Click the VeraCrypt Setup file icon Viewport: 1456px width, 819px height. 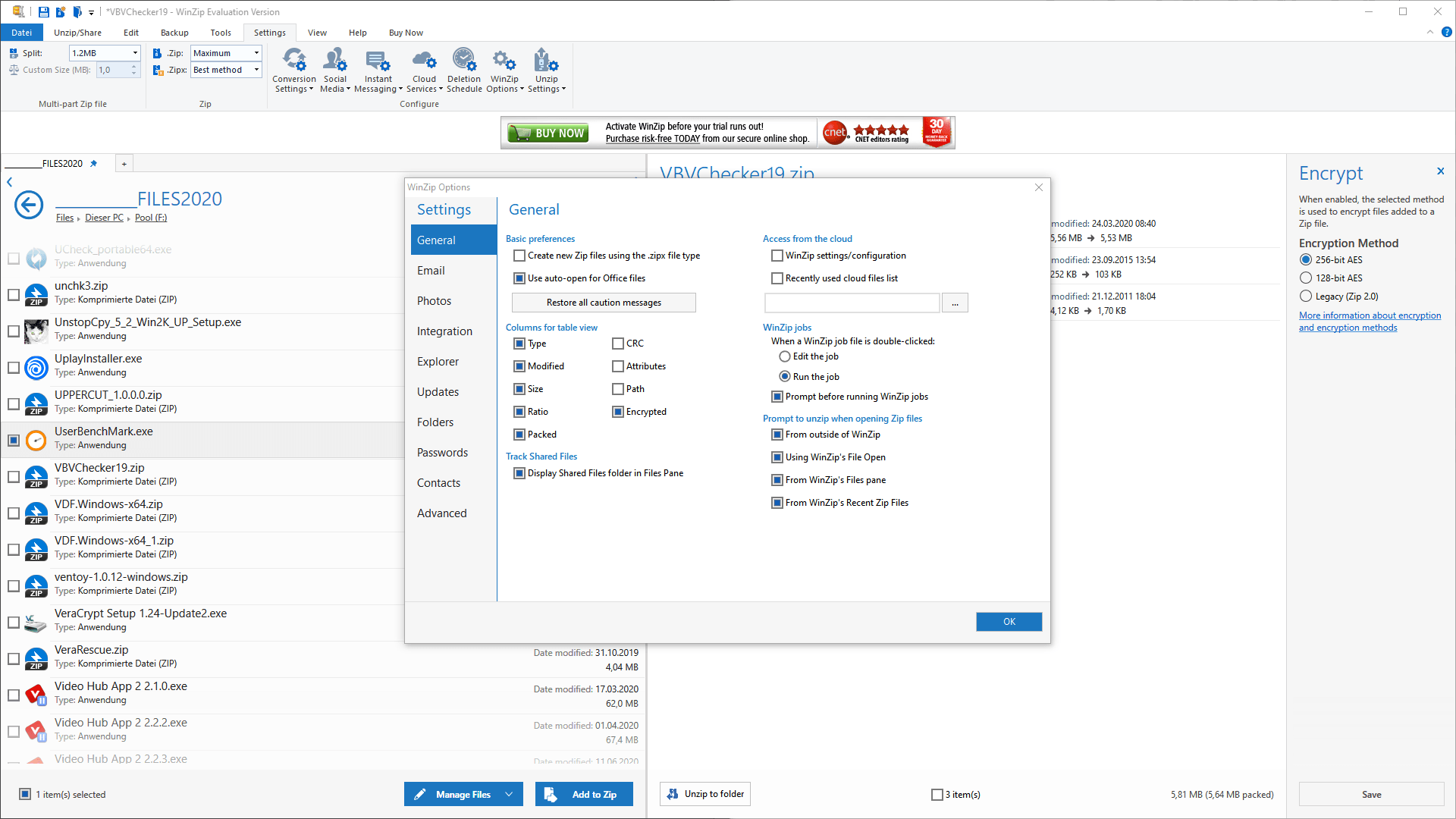(x=36, y=622)
